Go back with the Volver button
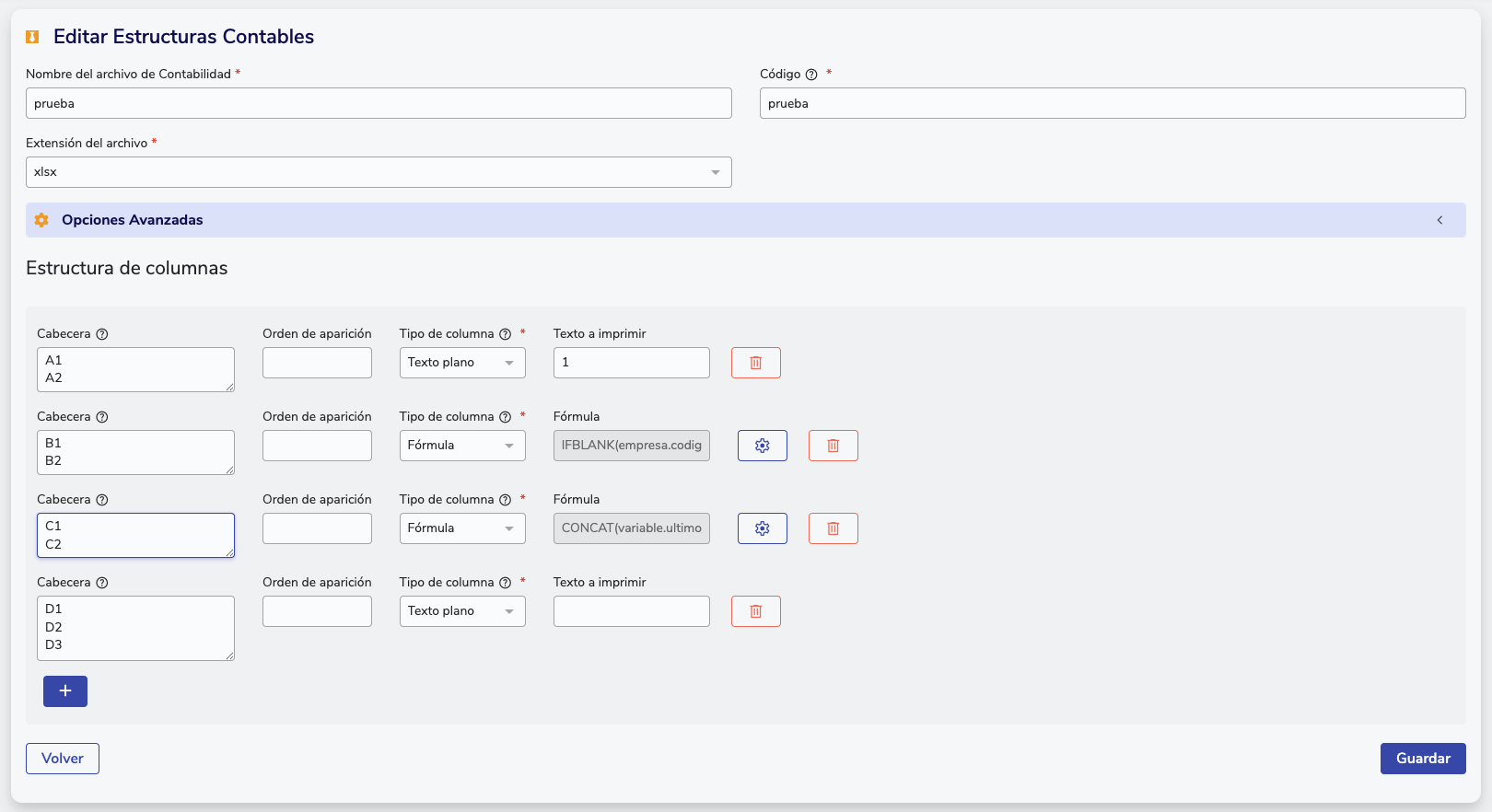 pos(63,759)
